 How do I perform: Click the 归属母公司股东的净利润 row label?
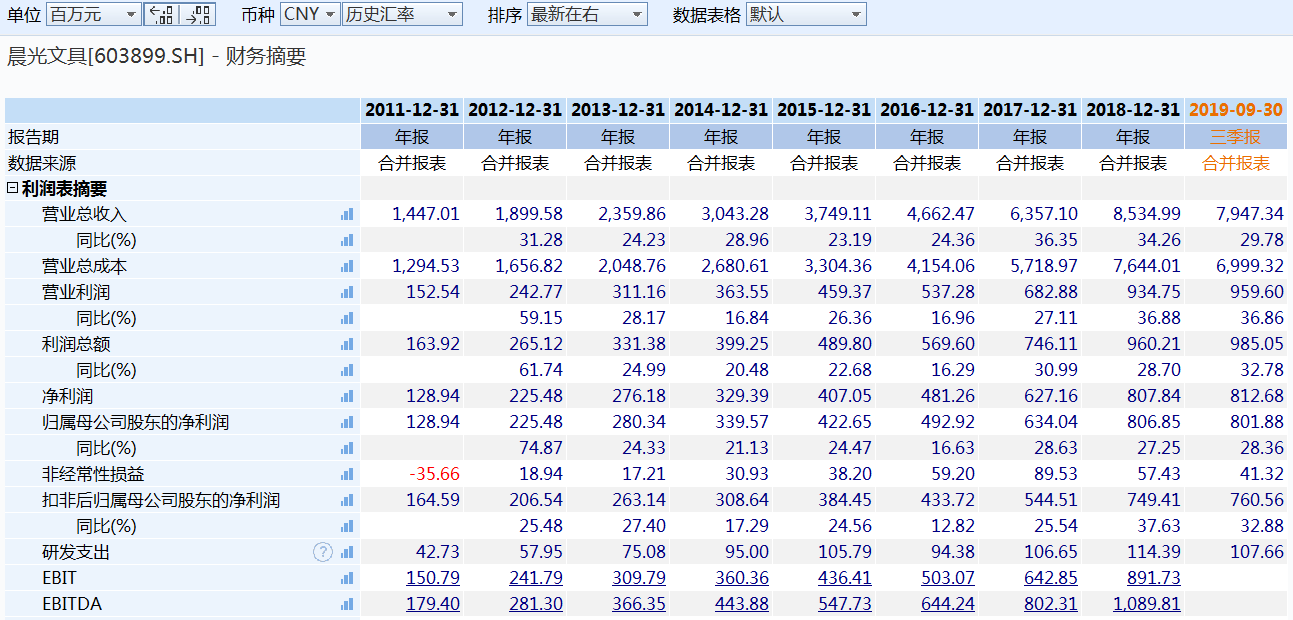click(135, 422)
